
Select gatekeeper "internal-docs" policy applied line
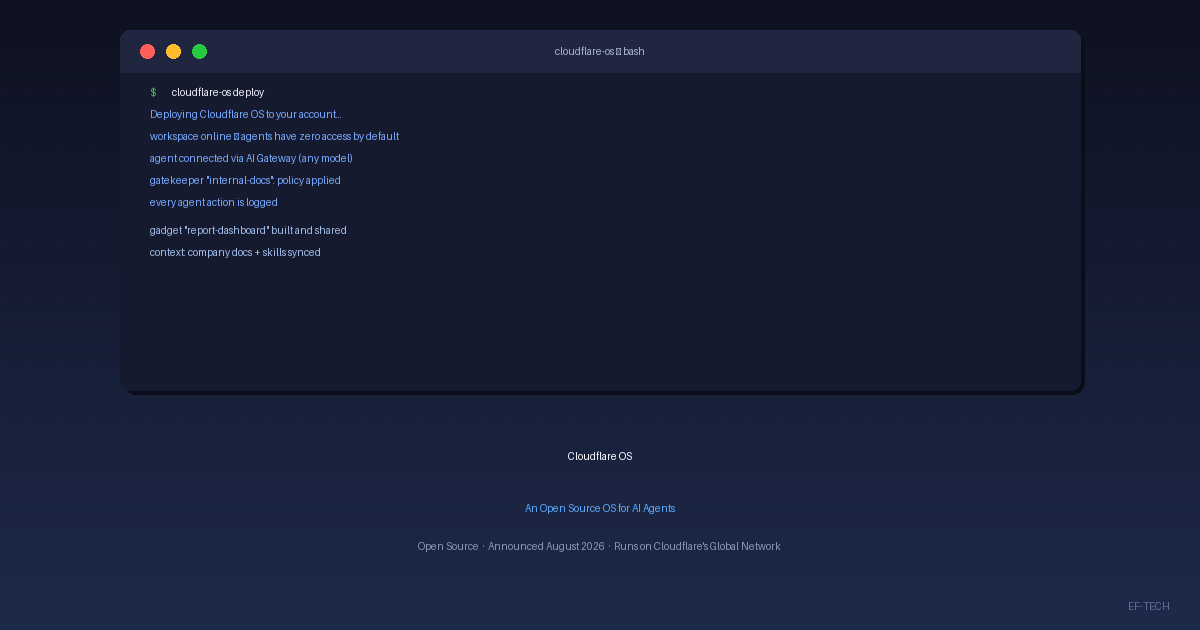pos(245,180)
